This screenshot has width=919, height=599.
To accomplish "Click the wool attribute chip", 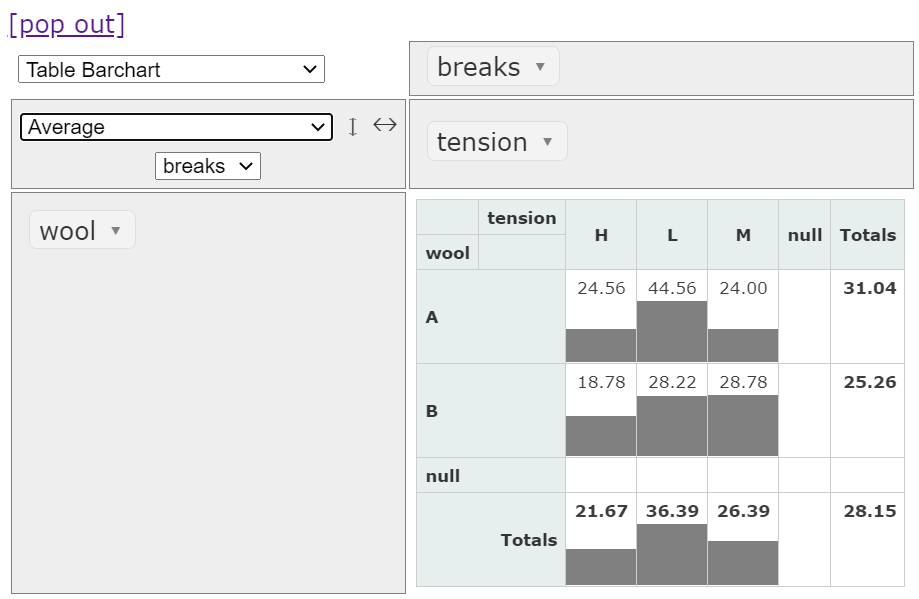I will [x=68, y=231].
